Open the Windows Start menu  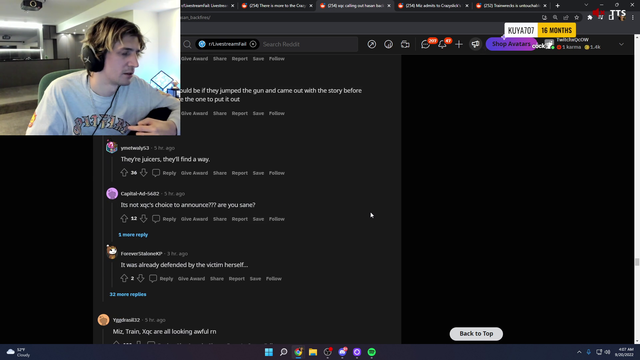click(269, 352)
